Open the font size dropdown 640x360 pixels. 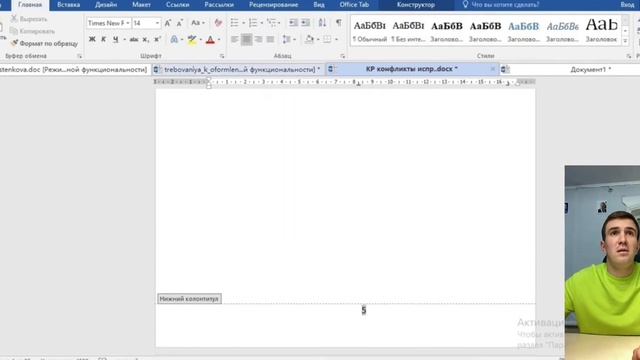pos(158,23)
